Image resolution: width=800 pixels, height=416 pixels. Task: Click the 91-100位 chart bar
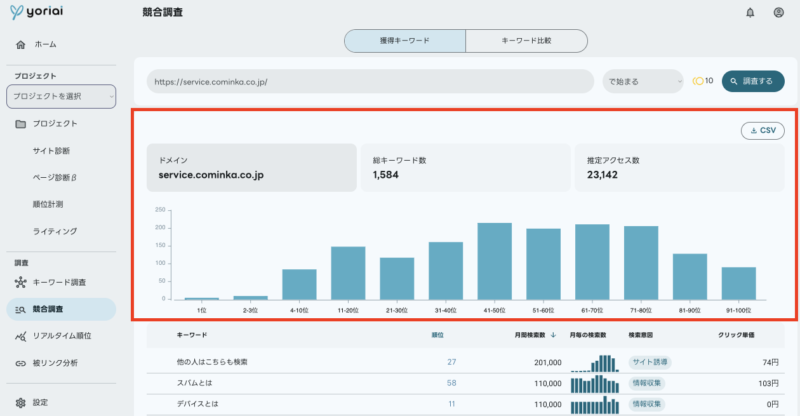(739, 283)
